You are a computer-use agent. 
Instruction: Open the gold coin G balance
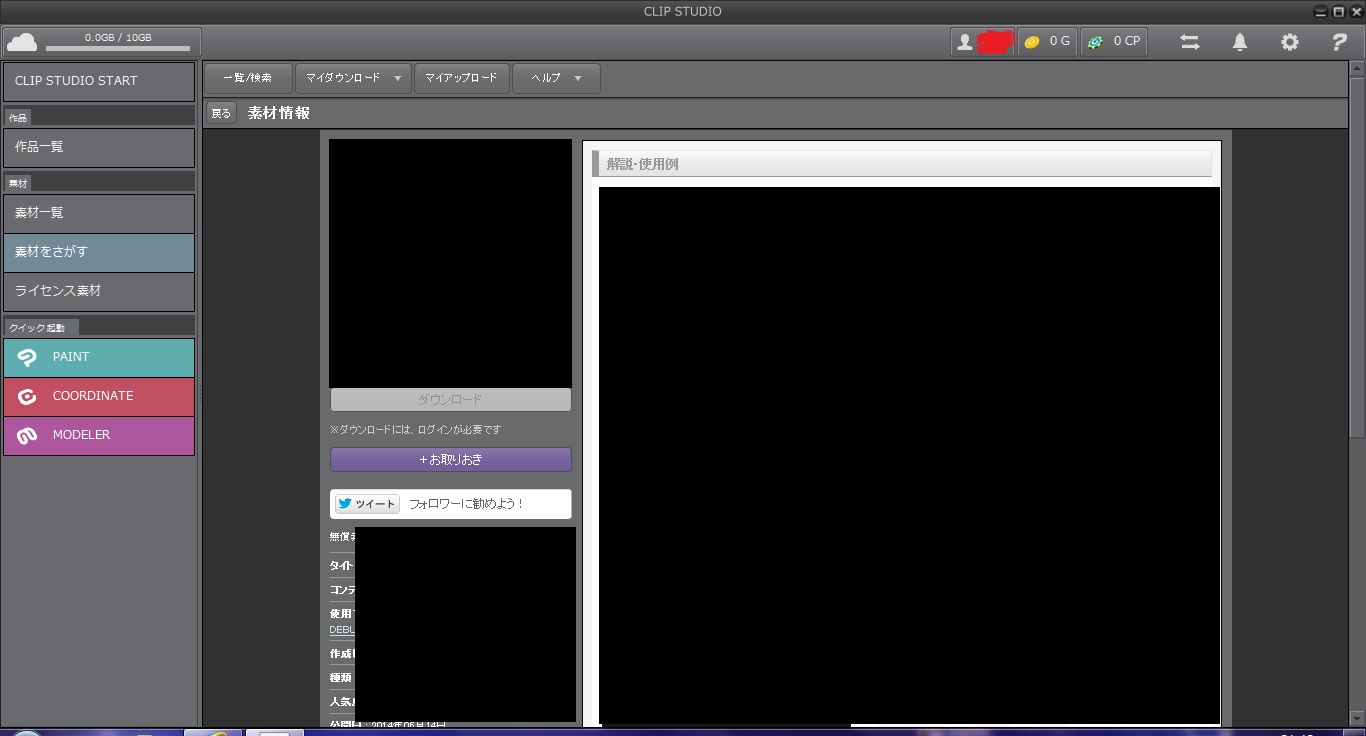[x=1047, y=42]
